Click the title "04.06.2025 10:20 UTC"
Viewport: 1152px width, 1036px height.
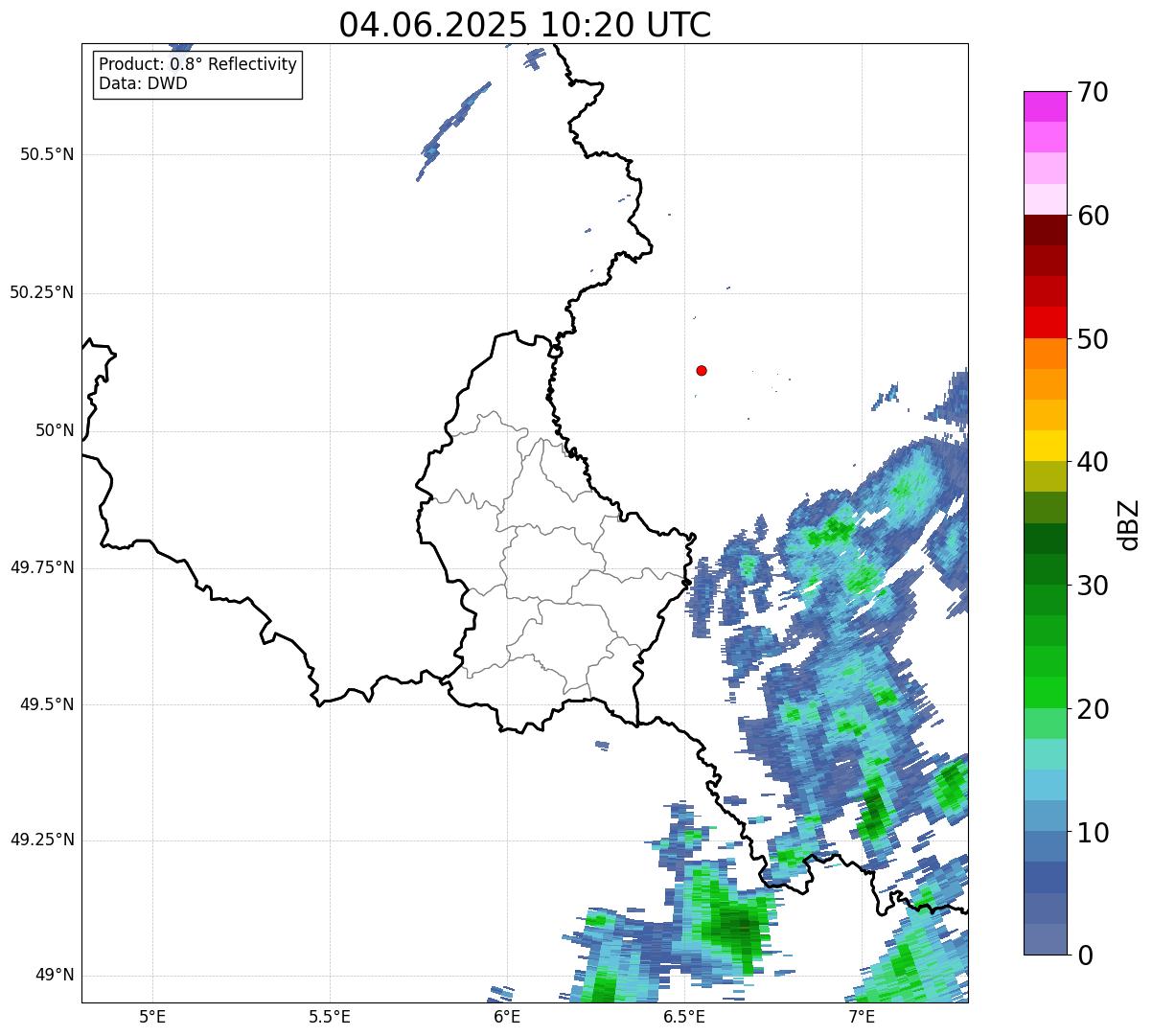(525, 25)
